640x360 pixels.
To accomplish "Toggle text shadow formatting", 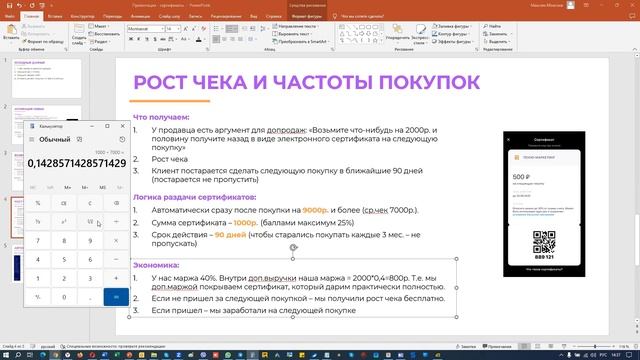I will (155, 39).
